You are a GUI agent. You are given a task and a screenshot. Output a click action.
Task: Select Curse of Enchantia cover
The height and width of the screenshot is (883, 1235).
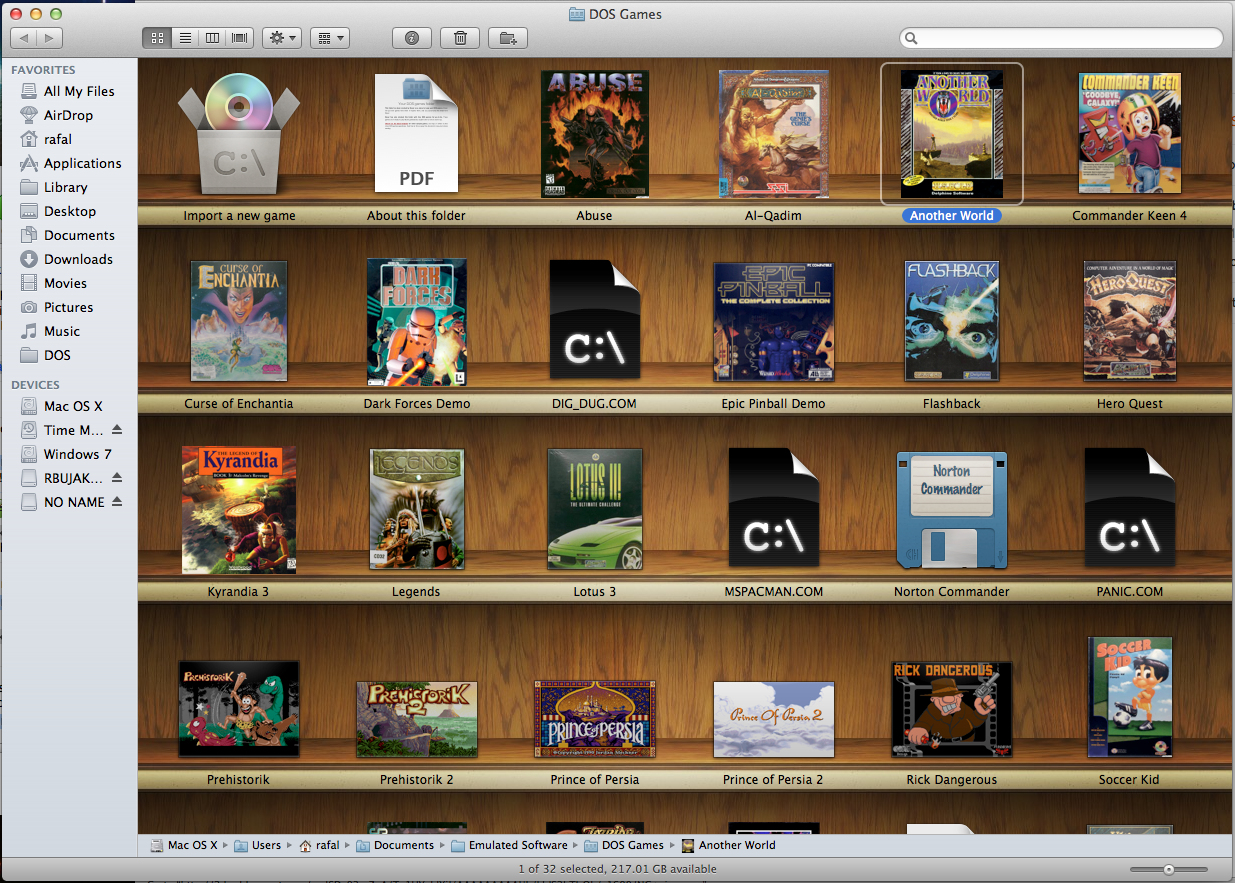click(x=239, y=322)
